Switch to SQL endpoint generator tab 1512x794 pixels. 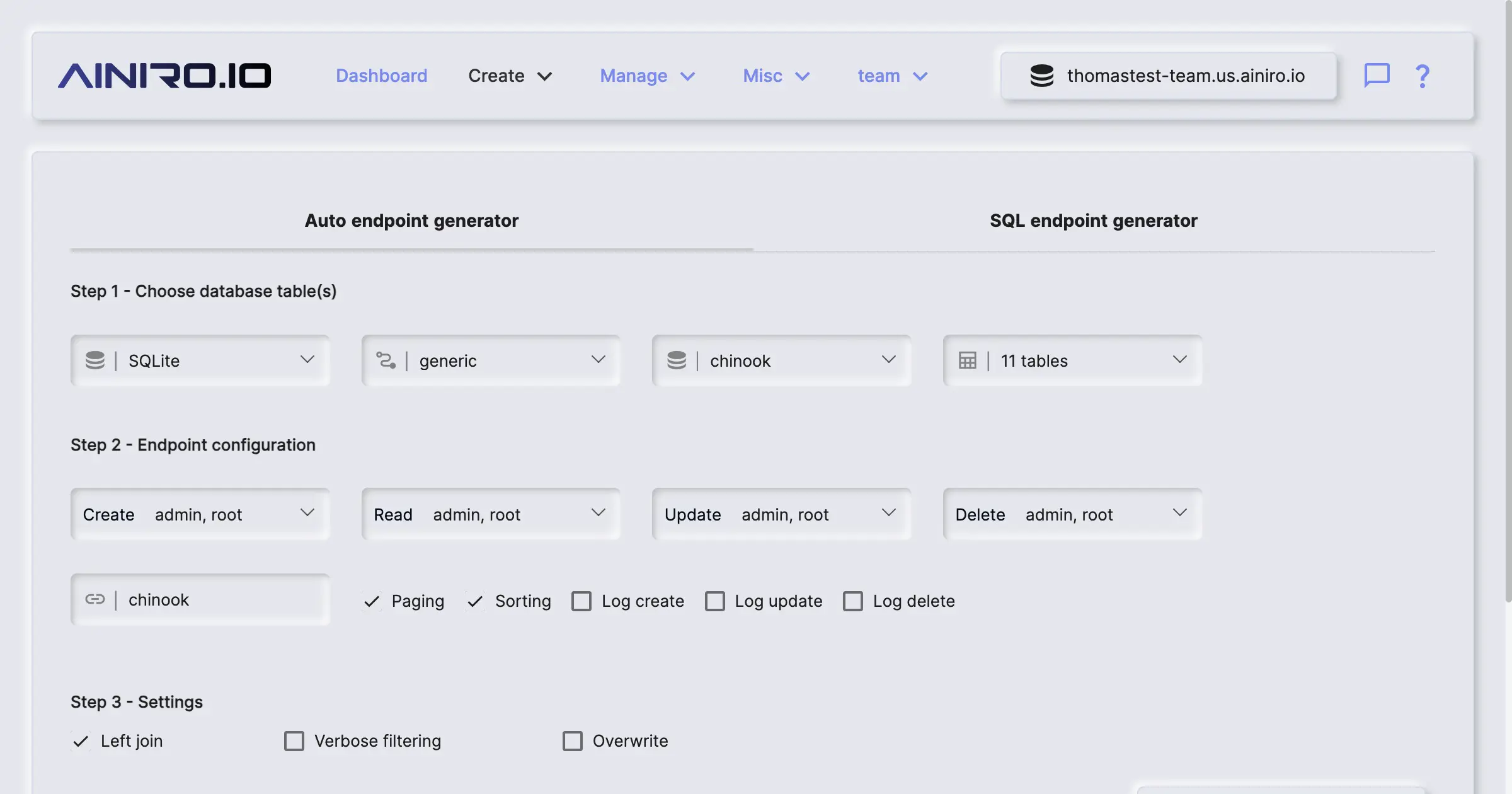pyautogui.click(x=1094, y=221)
